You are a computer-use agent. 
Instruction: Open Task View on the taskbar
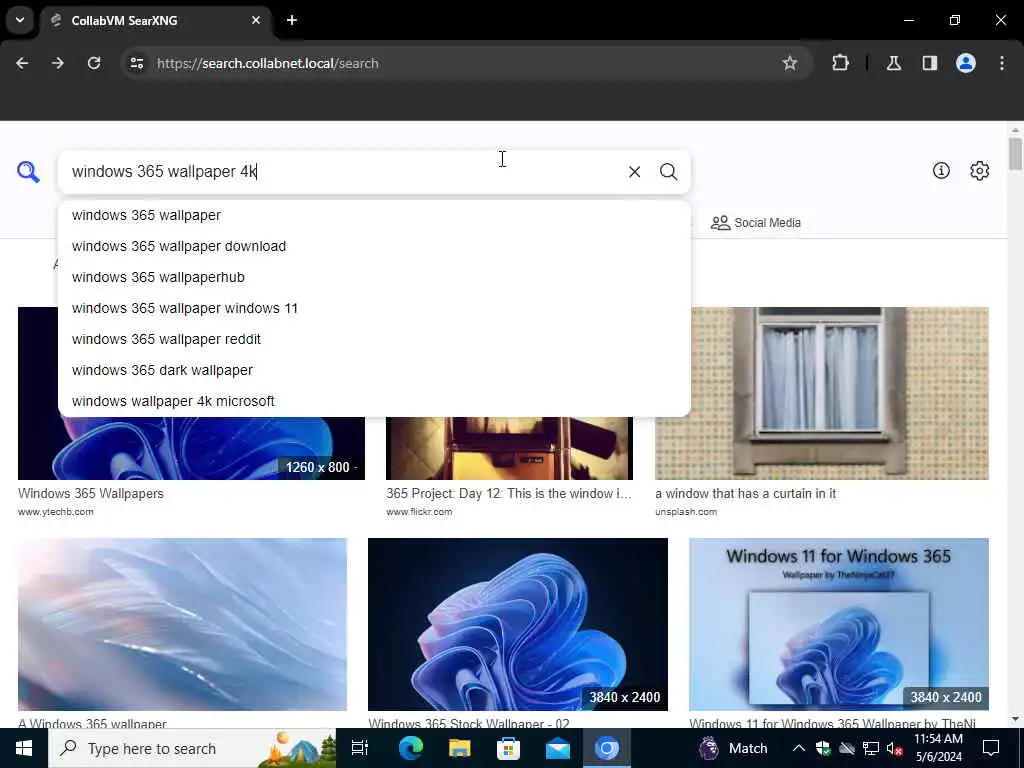tap(360, 748)
